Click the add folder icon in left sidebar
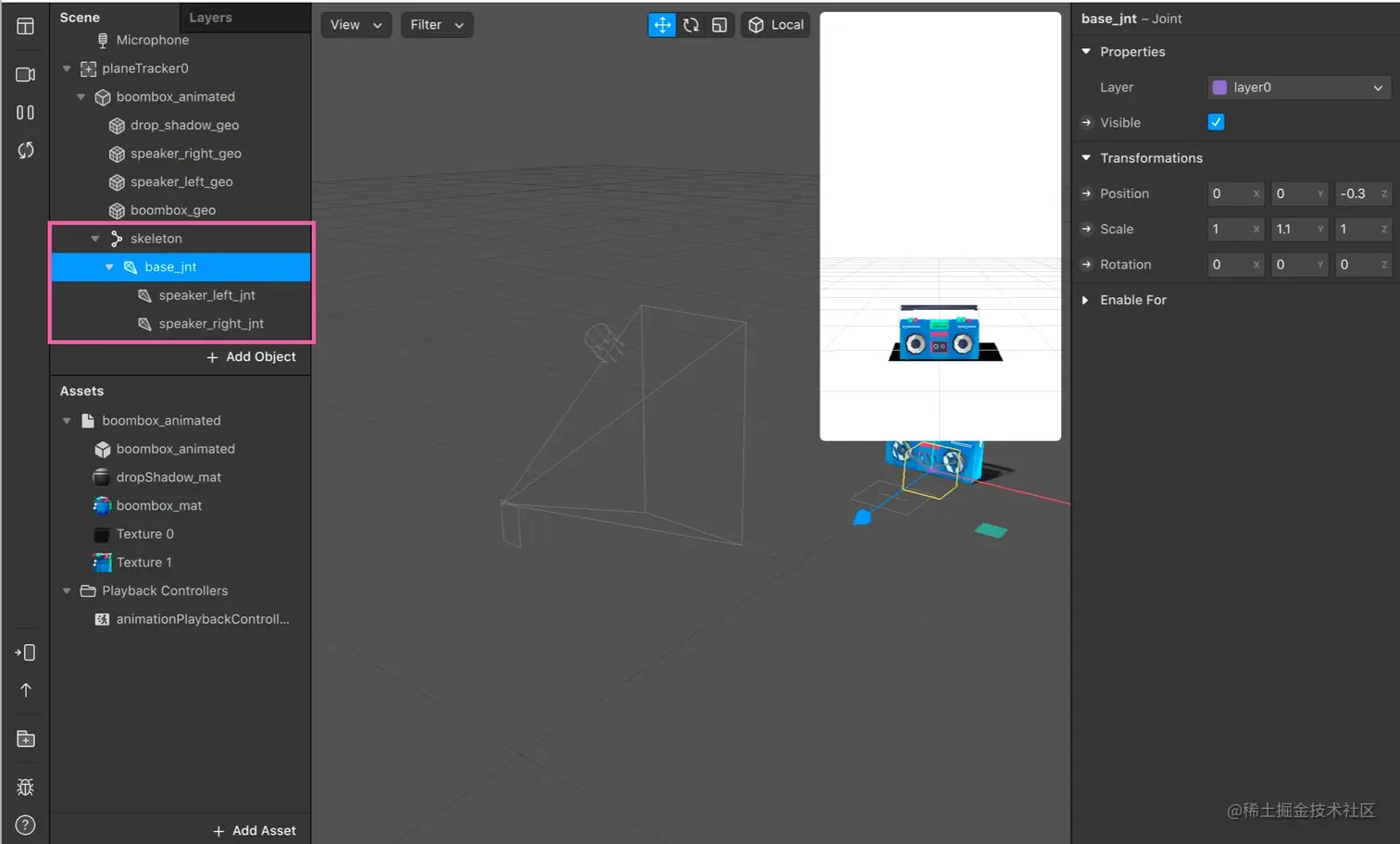Viewport: 1400px width, 844px height. tap(25, 739)
